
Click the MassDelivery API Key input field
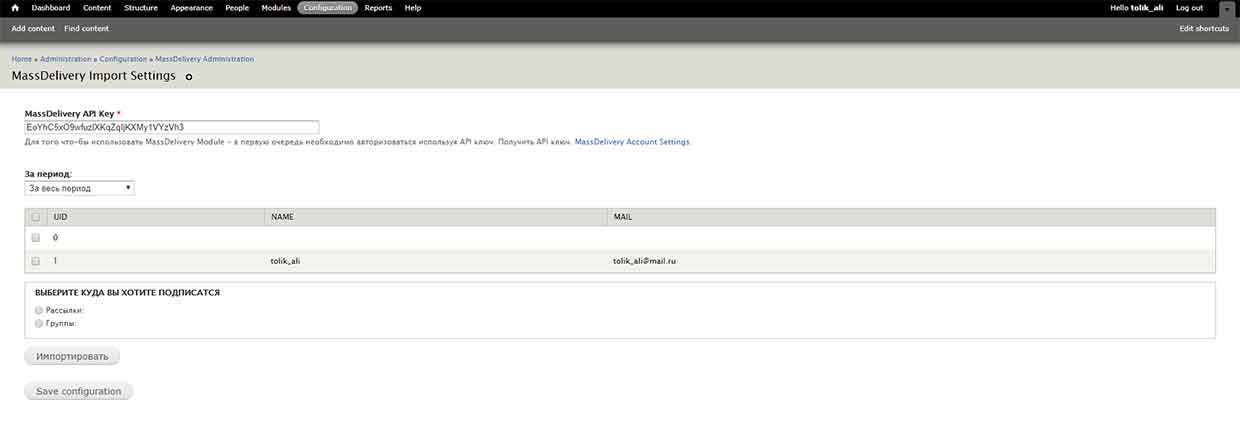point(171,127)
